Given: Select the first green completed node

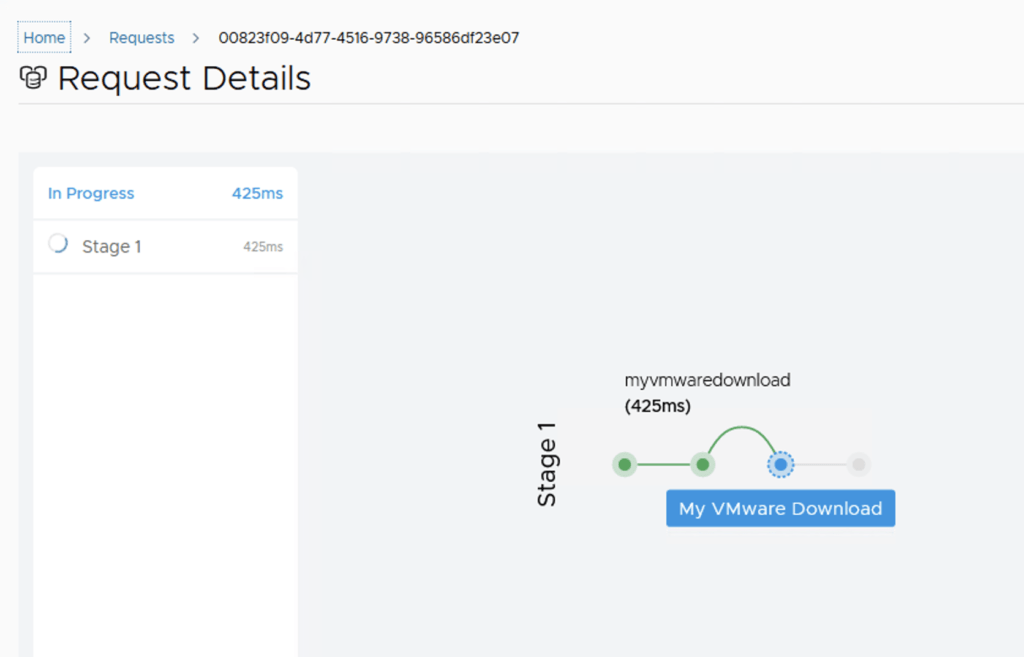Looking at the screenshot, I should pyautogui.click(x=624, y=464).
